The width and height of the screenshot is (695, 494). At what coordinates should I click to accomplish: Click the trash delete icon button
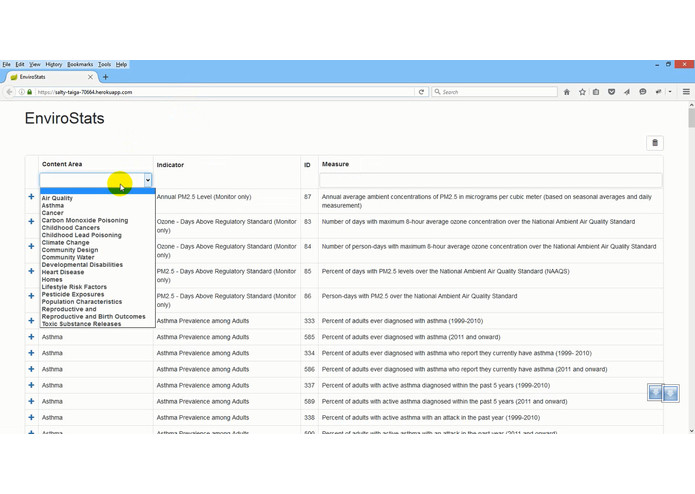655,143
